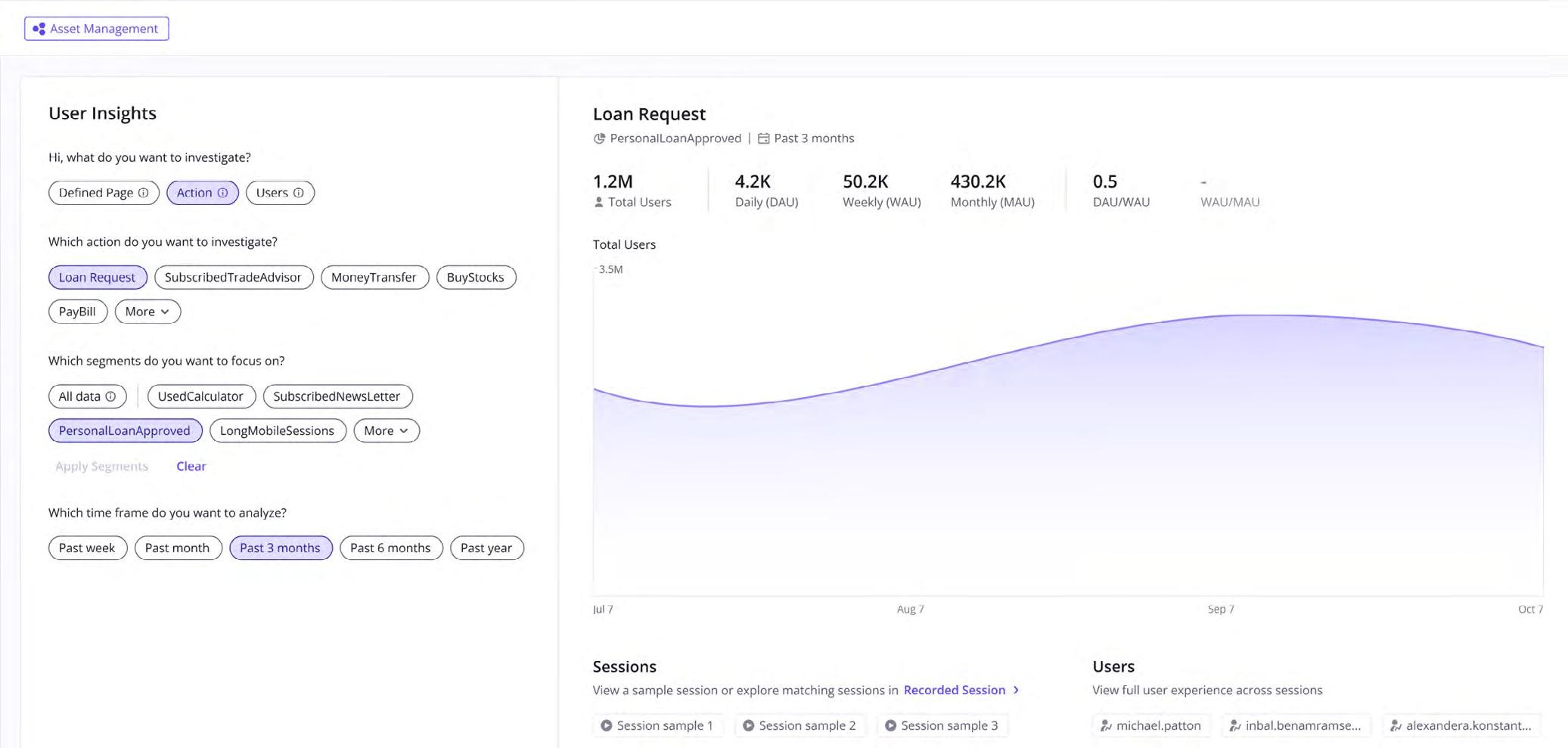Click the info icon next to All data

pyautogui.click(x=110, y=396)
